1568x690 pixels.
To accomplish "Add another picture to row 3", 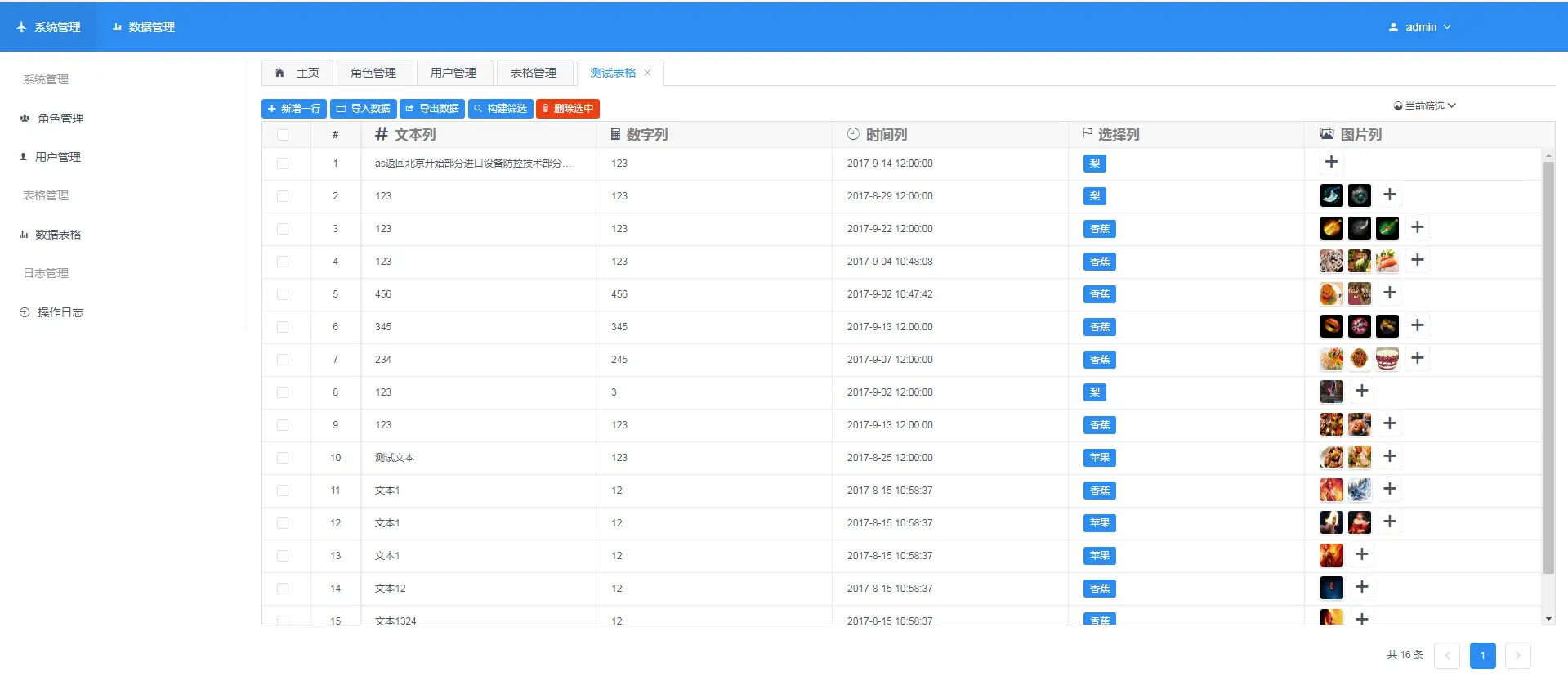I will (1418, 227).
